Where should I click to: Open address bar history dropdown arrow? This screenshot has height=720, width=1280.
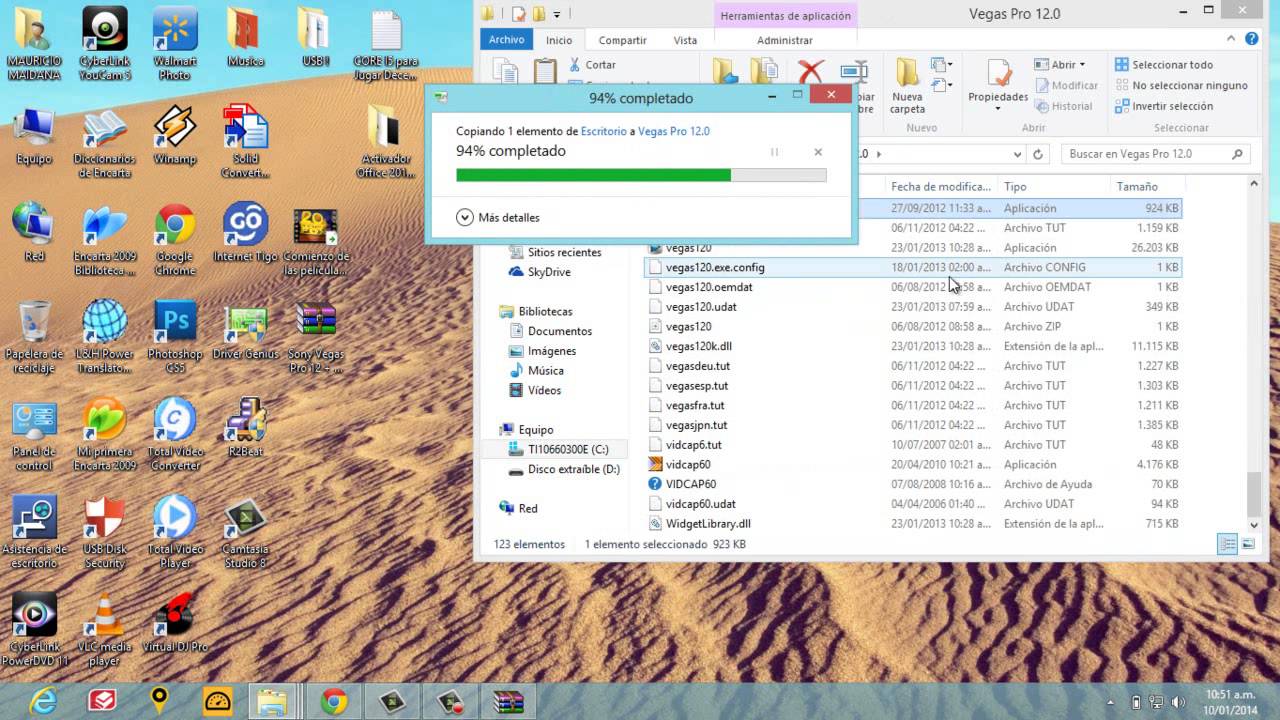(1018, 154)
